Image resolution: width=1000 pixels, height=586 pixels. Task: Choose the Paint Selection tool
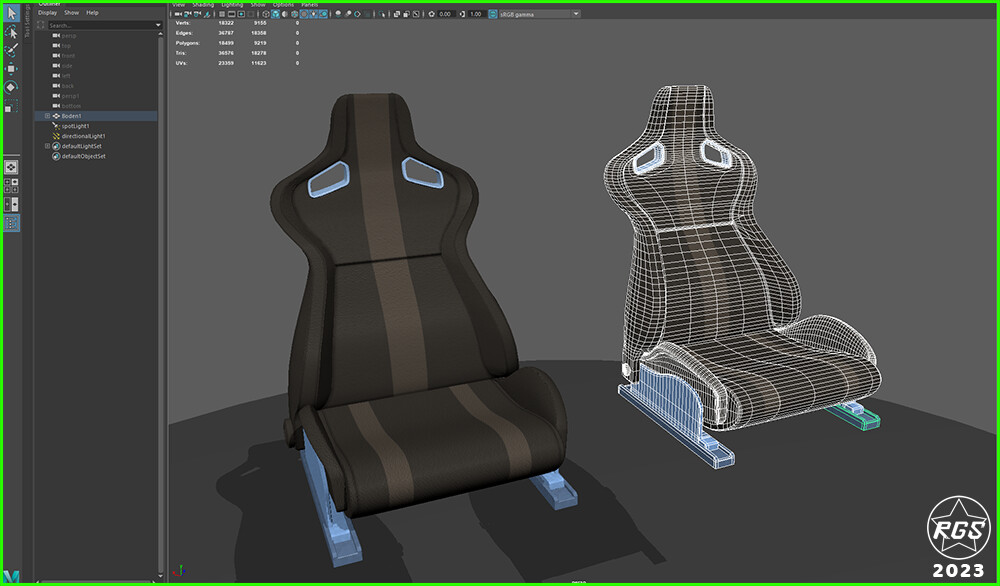[11, 50]
